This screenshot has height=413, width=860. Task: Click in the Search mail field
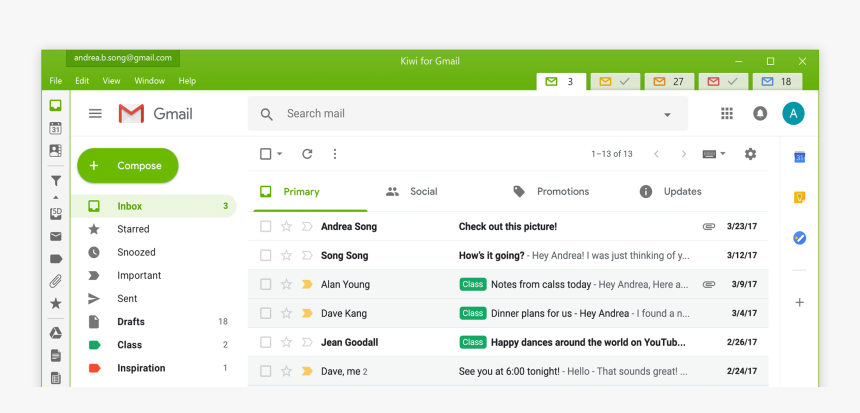[467, 114]
